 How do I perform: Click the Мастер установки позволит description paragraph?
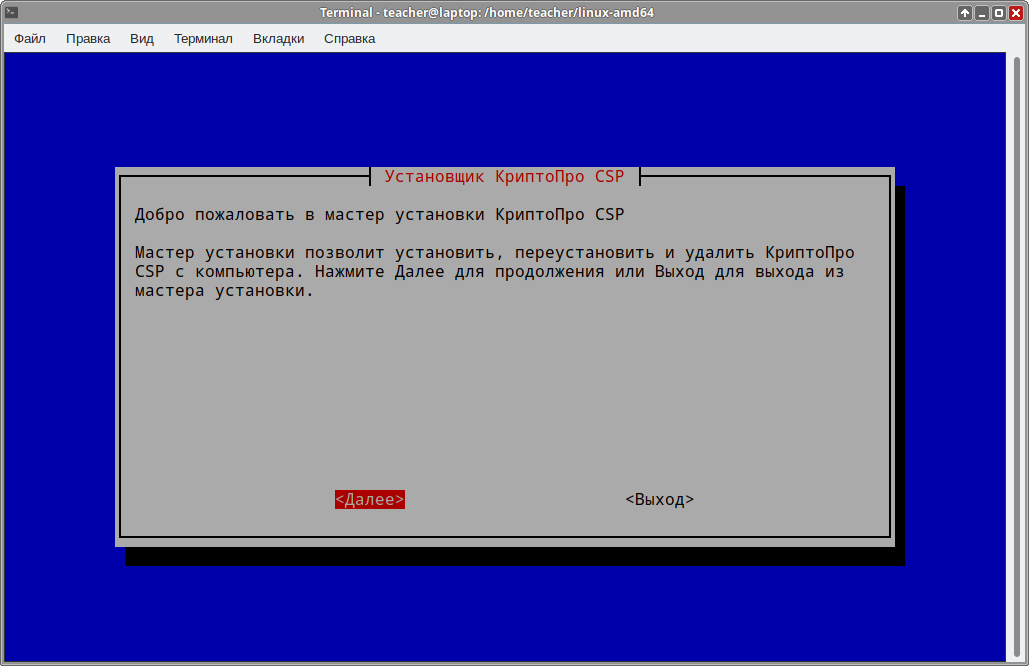coord(495,272)
